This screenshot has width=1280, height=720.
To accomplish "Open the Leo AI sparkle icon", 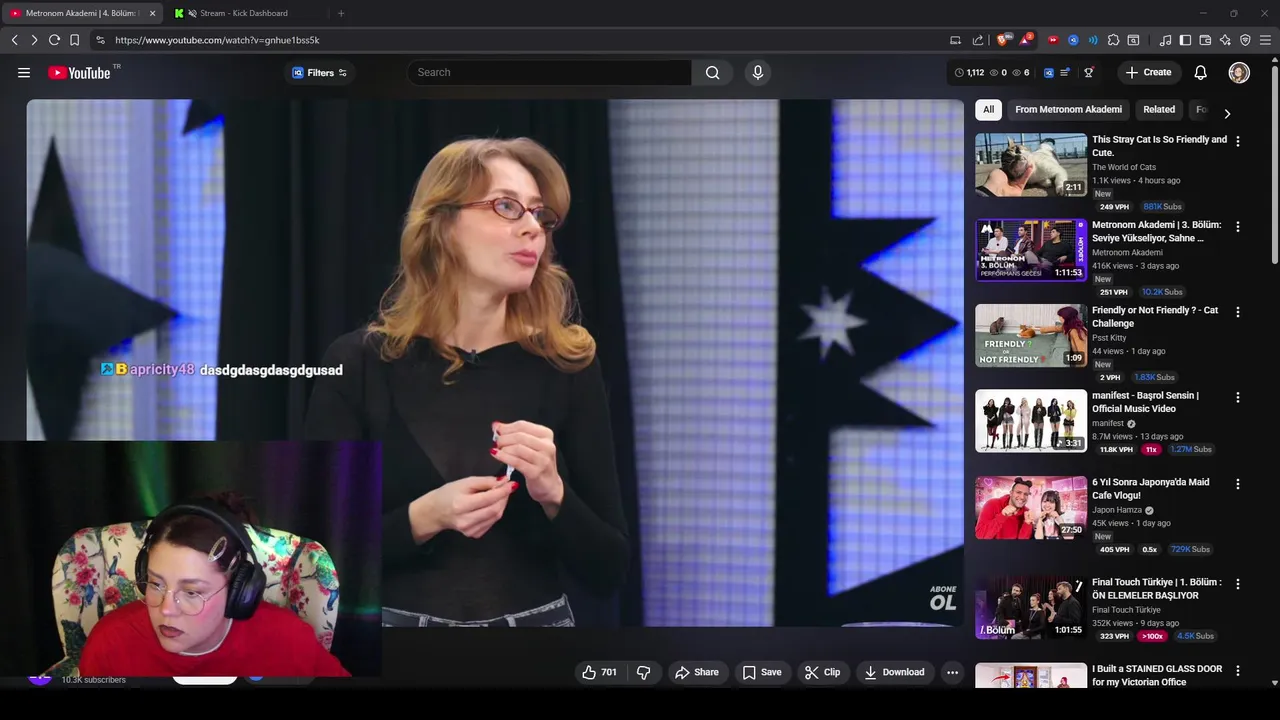I will coord(1225,40).
